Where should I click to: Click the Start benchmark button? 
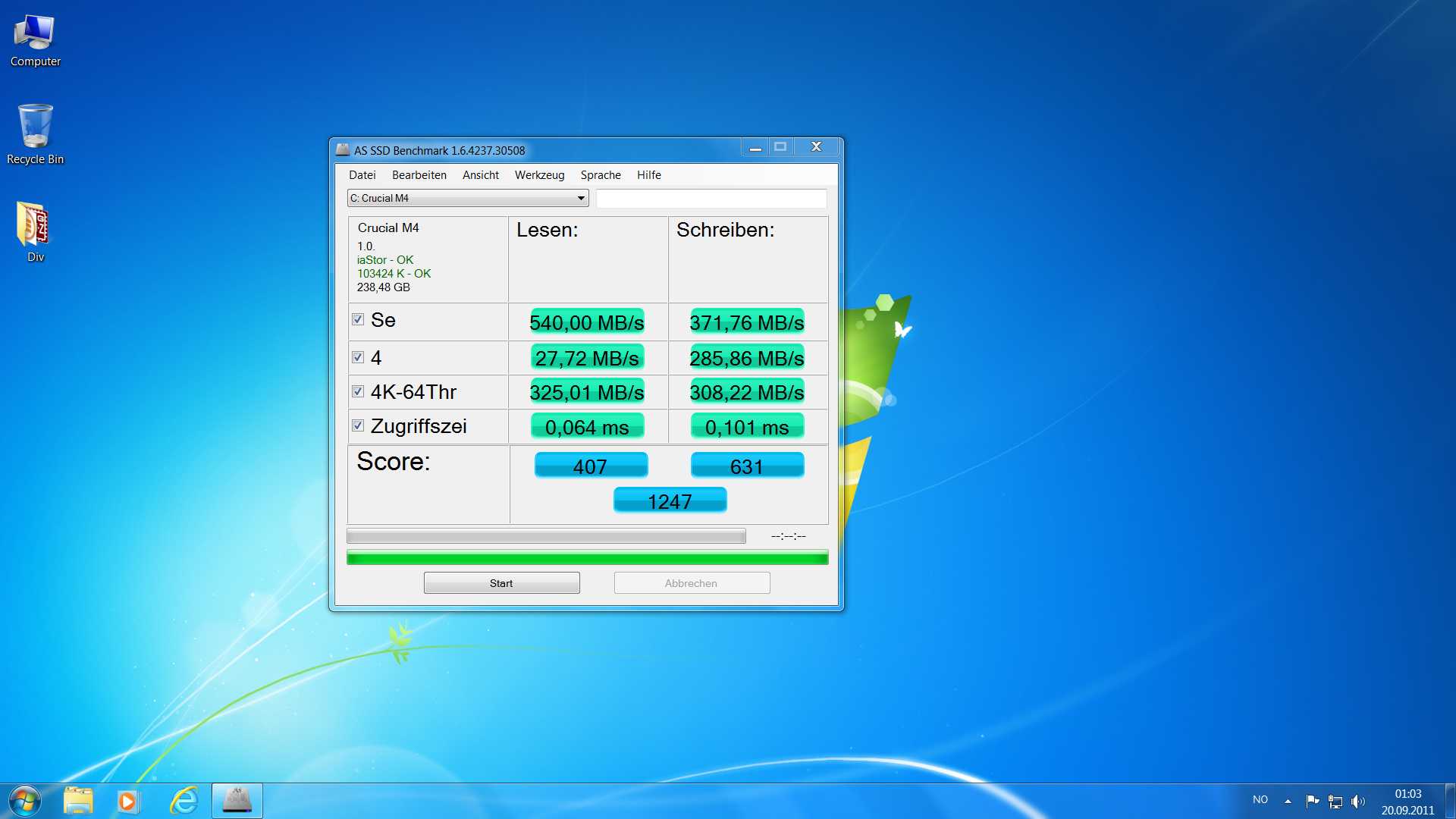(x=502, y=583)
